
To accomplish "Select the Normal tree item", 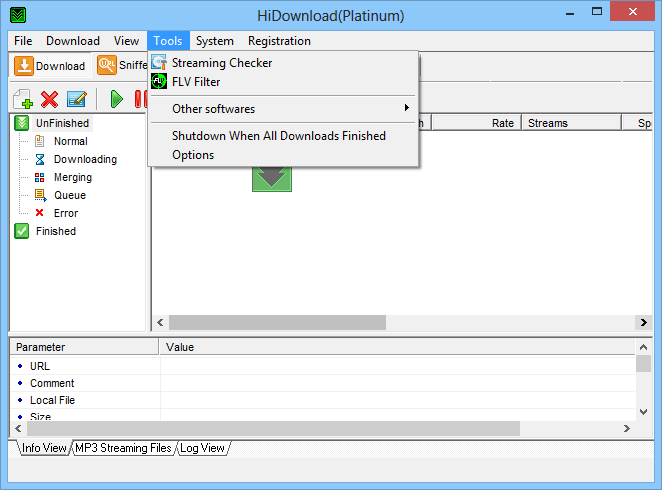I will (x=71, y=141).
